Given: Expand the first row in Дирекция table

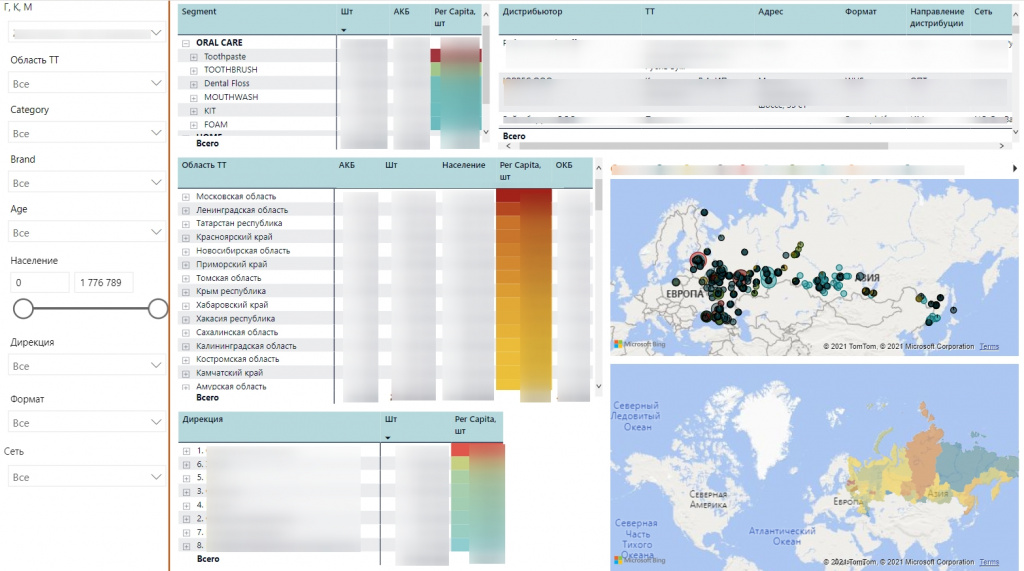Looking at the screenshot, I should 186,451.
